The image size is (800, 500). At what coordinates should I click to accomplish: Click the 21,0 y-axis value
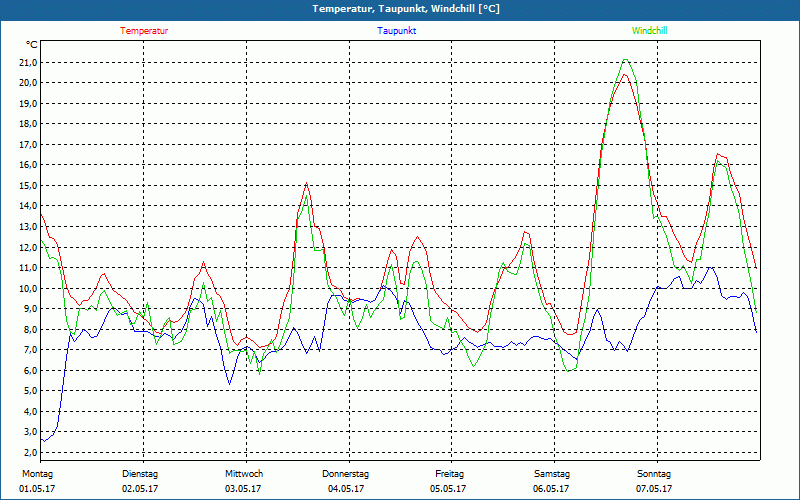tap(28, 62)
